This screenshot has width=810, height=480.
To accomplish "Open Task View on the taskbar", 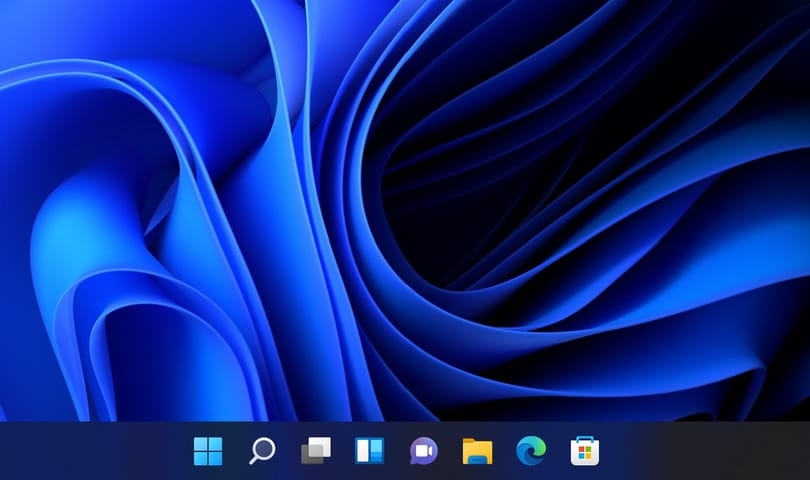I will coord(316,451).
